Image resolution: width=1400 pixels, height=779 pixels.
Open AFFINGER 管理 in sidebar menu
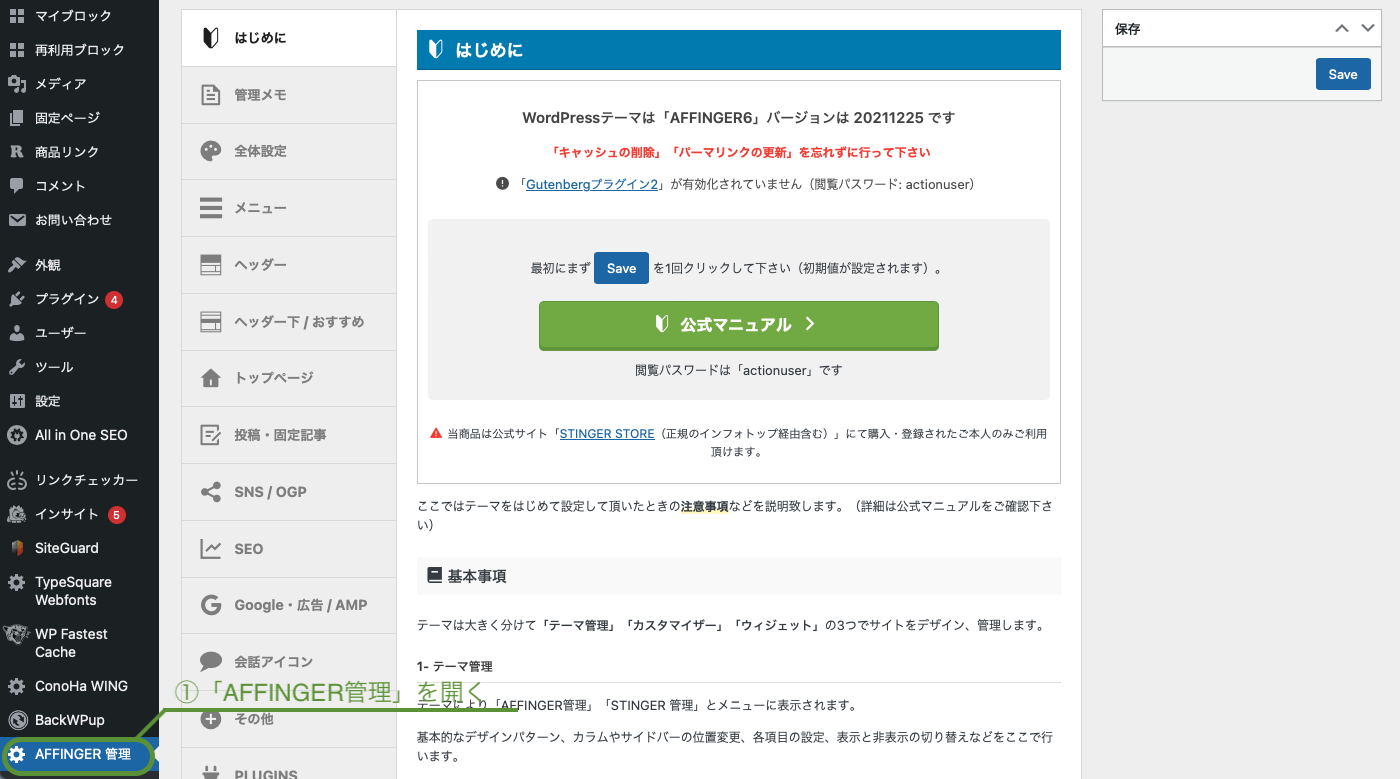click(x=79, y=754)
